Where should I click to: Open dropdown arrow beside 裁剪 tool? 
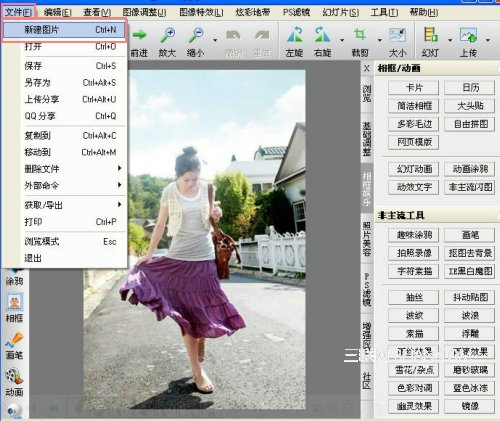tap(379, 40)
